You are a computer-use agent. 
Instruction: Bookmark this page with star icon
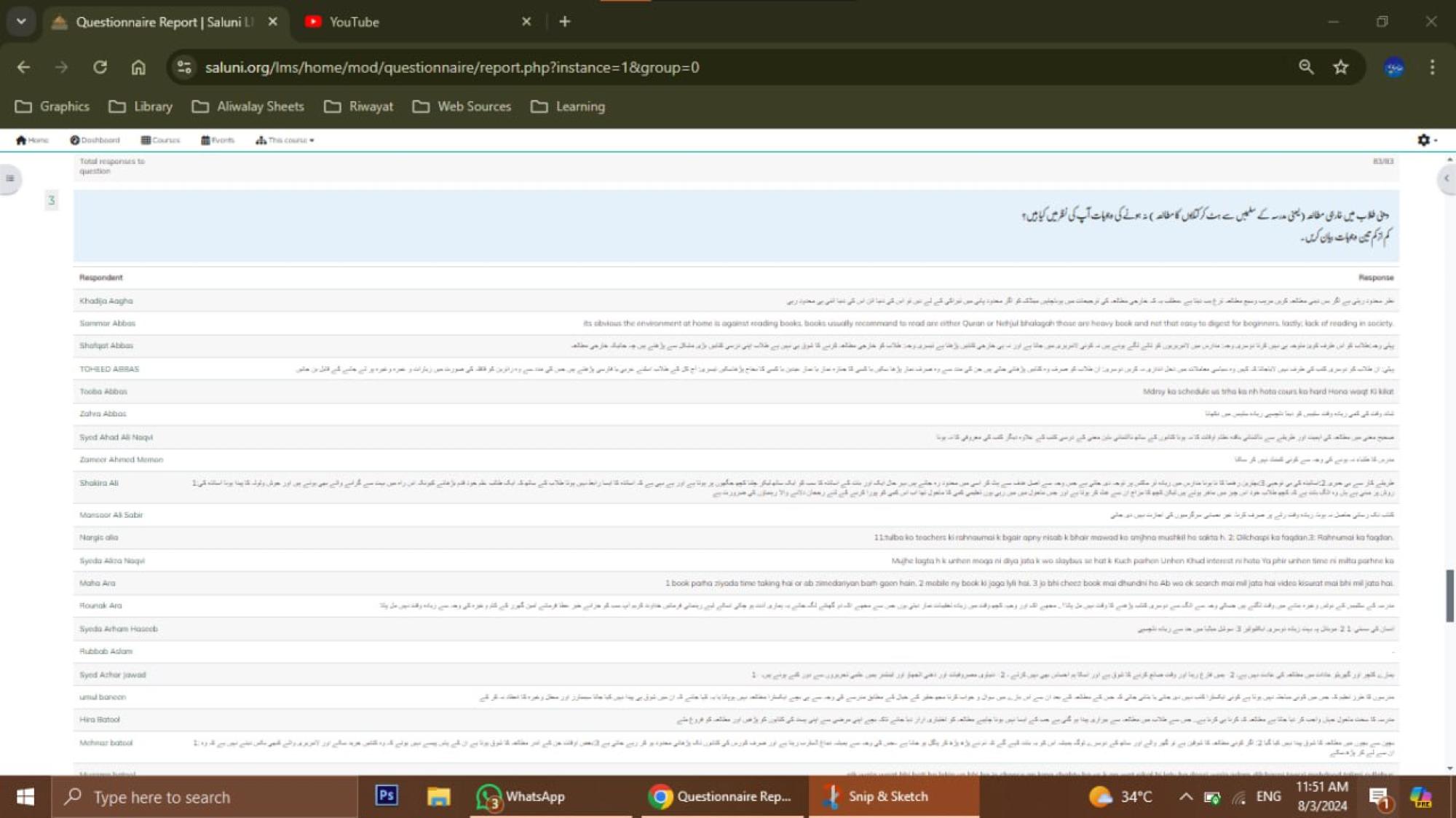1340,67
